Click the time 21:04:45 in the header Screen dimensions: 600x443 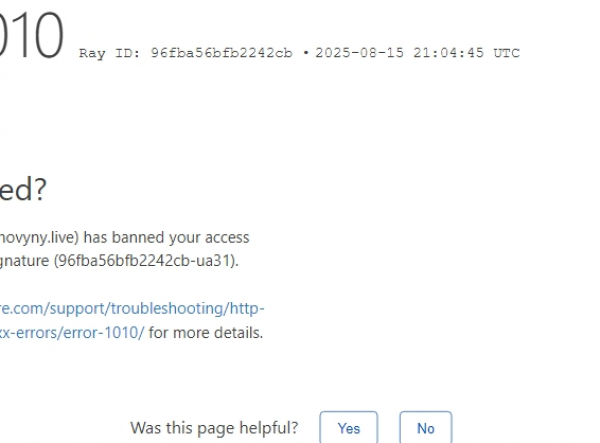[x=448, y=53]
